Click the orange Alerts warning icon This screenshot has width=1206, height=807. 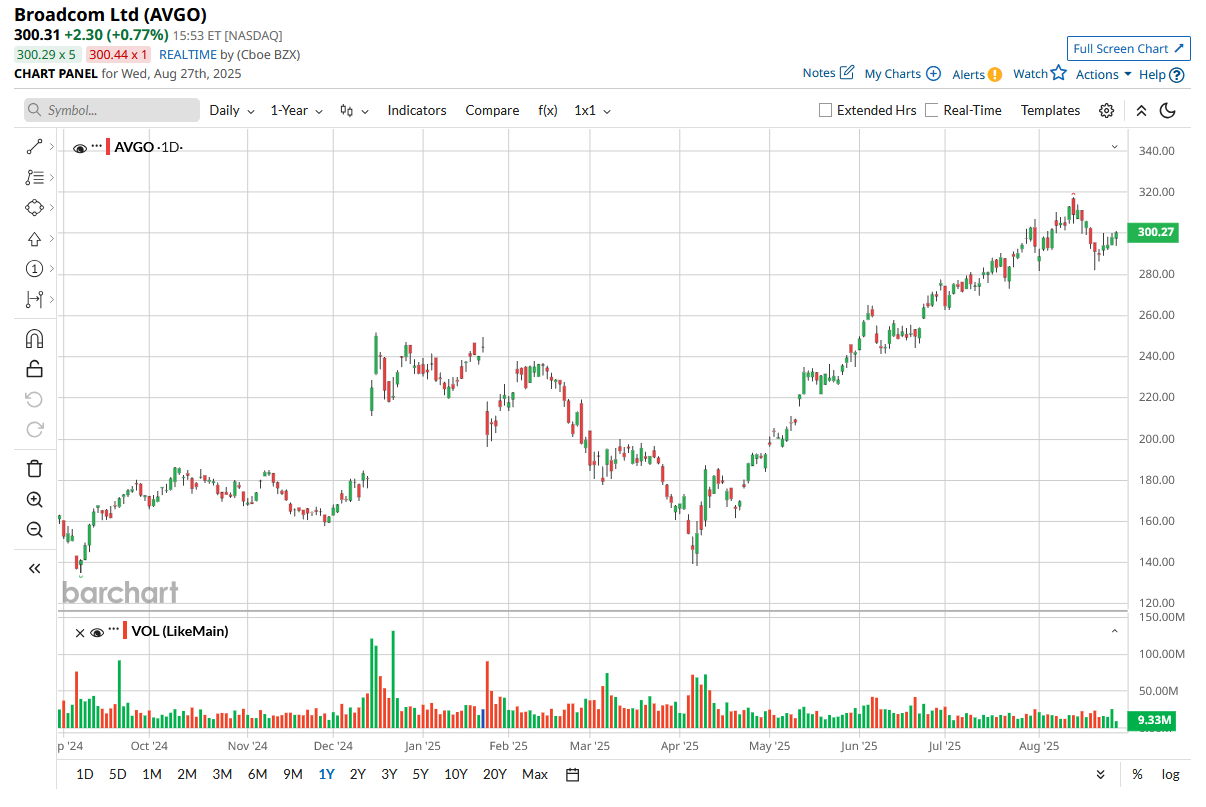pyautogui.click(x=994, y=74)
